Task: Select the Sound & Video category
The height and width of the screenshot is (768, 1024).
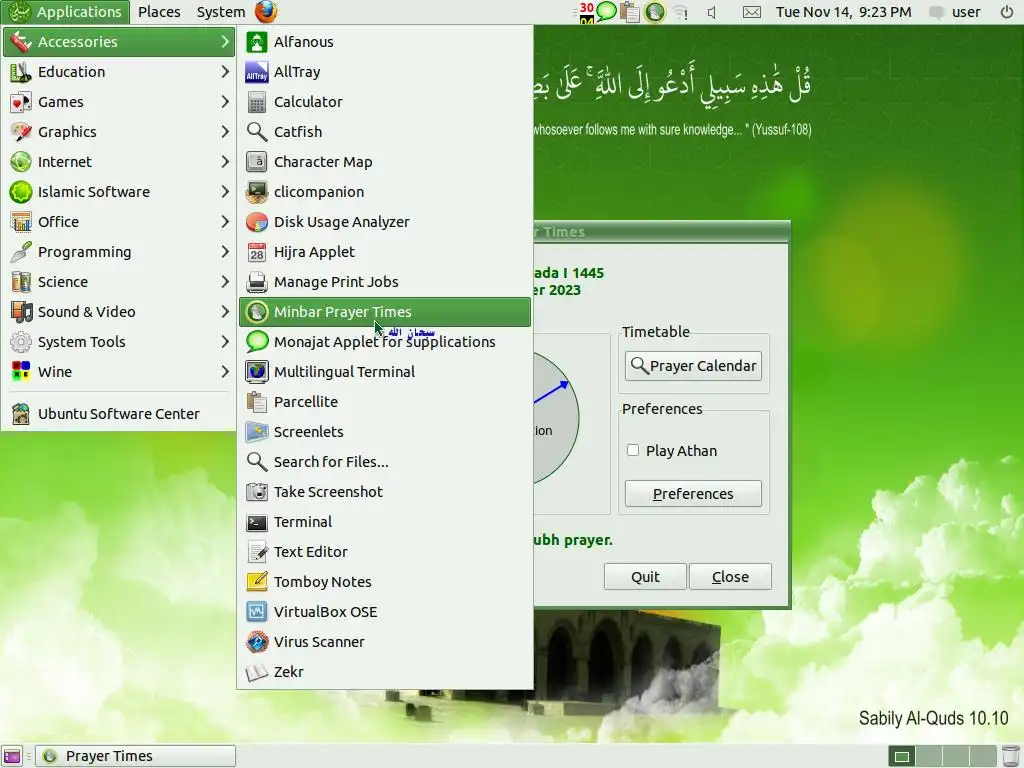Action: (x=119, y=312)
